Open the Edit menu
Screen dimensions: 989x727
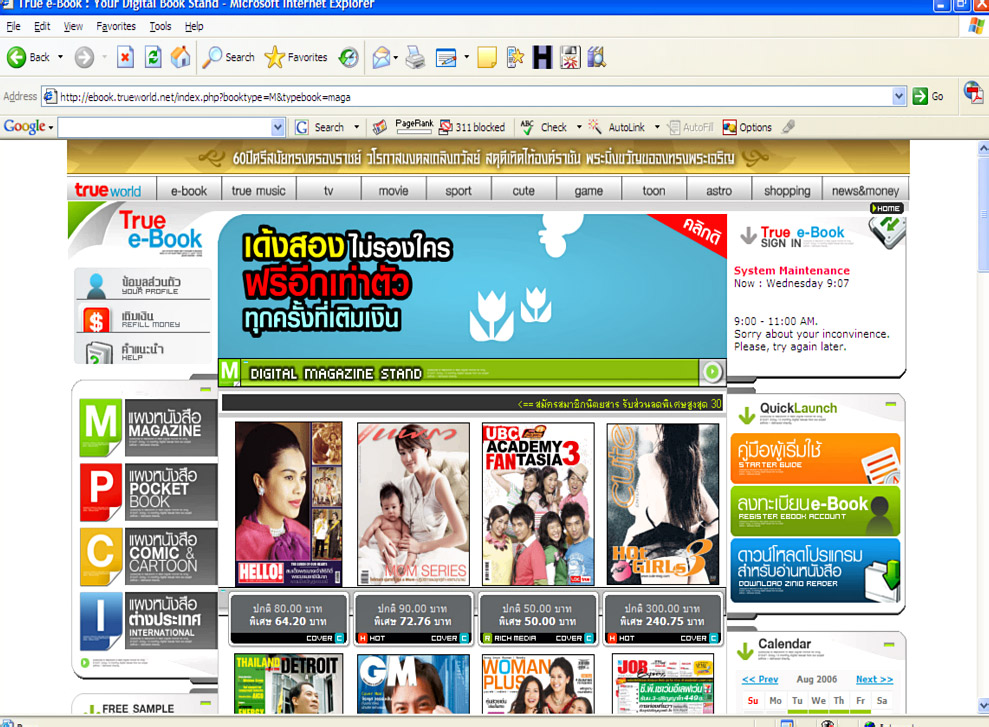tap(42, 26)
